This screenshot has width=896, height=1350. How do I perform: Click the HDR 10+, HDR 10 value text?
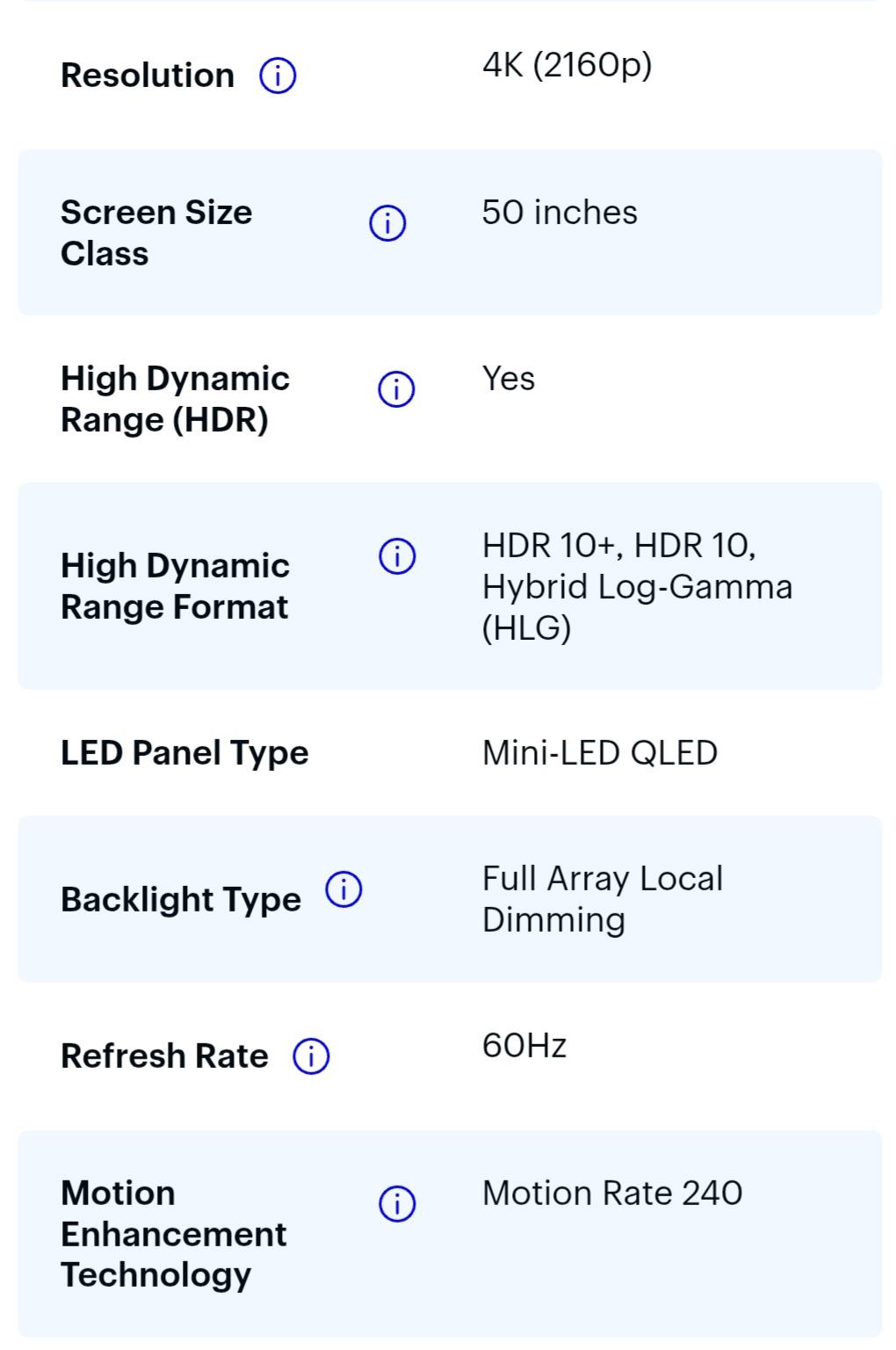tap(618, 546)
